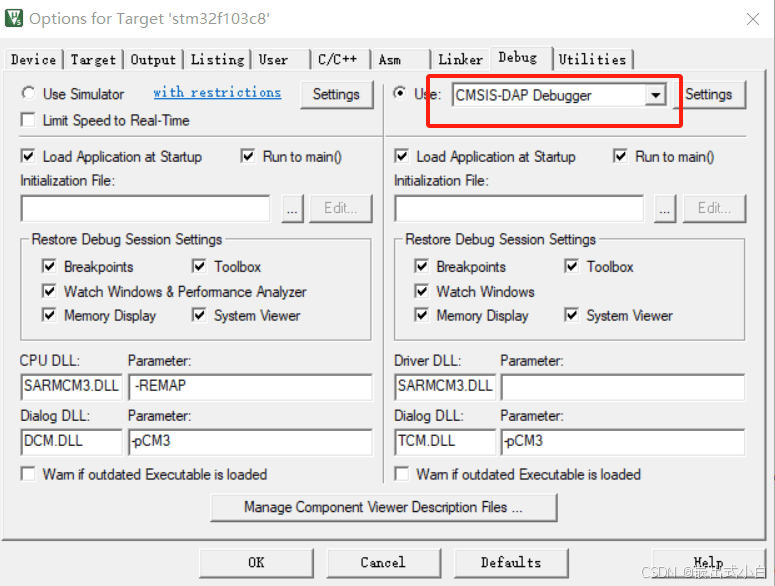Select the Asm tab
This screenshot has width=775, height=586.
401,59
